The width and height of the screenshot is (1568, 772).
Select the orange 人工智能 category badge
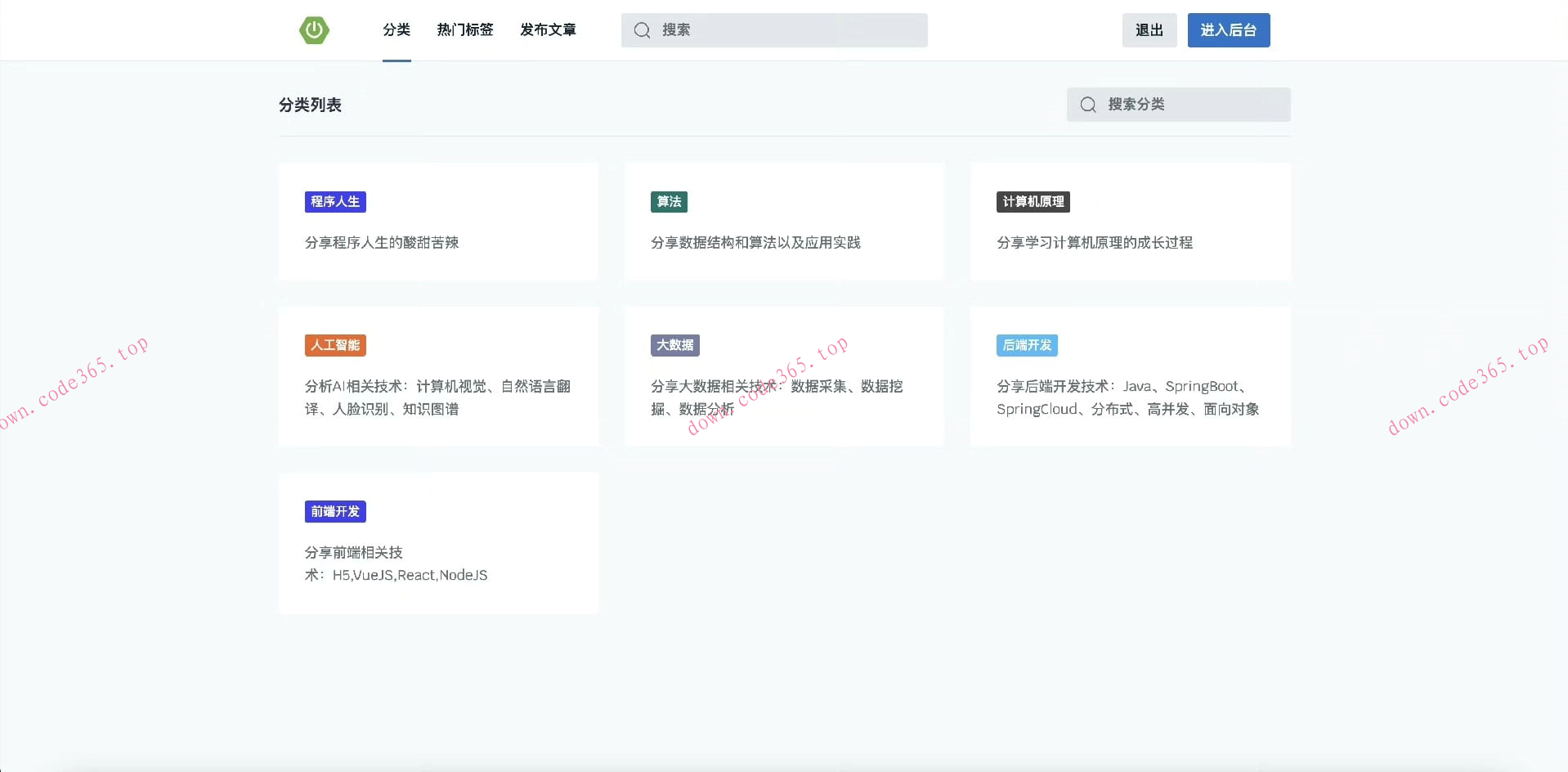[334, 344]
